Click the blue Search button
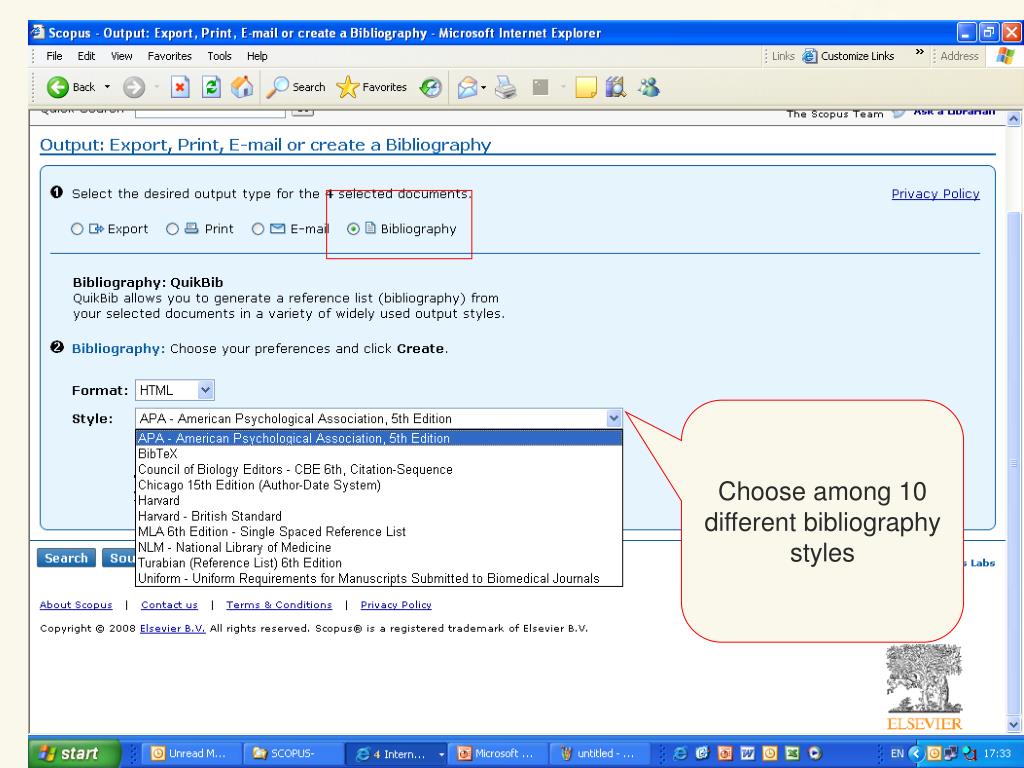Image resolution: width=1024 pixels, height=768 pixels. click(x=66, y=558)
